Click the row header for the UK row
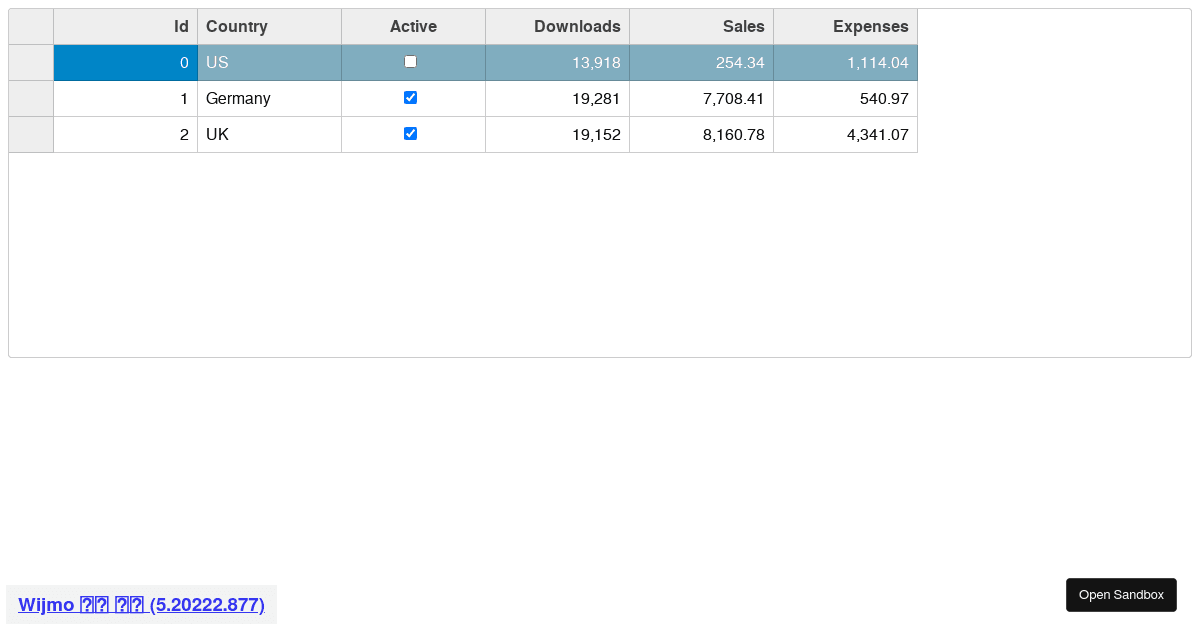Viewport: 1200px width, 630px height. (x=30, y=134)
